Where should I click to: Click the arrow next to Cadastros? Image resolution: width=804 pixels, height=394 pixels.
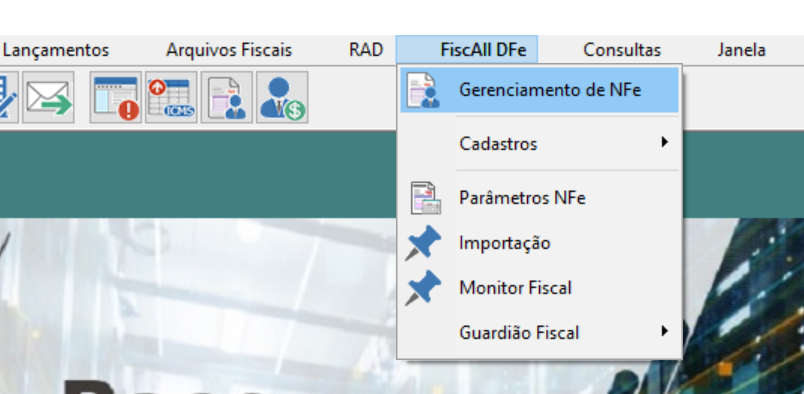click(665, 142)
